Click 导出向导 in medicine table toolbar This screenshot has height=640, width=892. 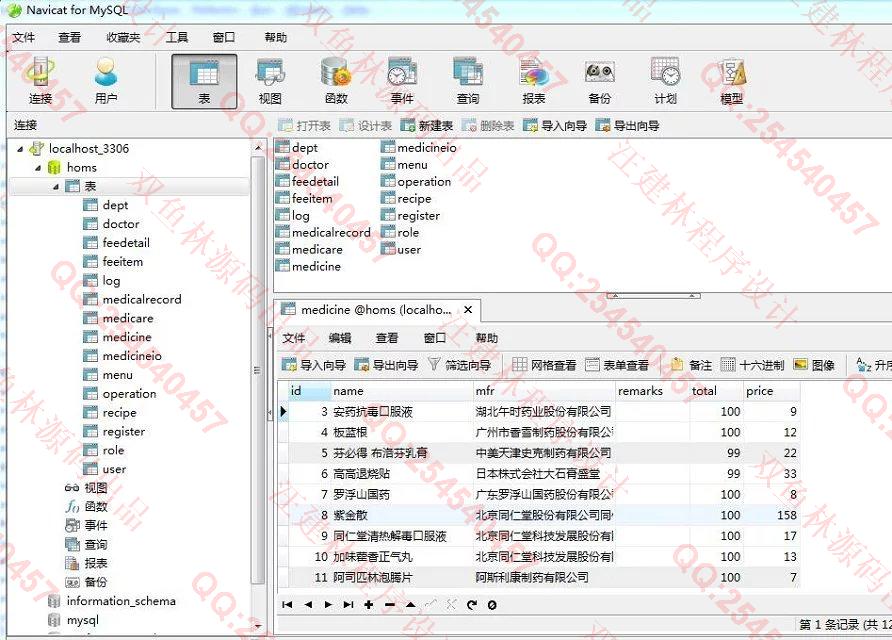tap(386, 365)
